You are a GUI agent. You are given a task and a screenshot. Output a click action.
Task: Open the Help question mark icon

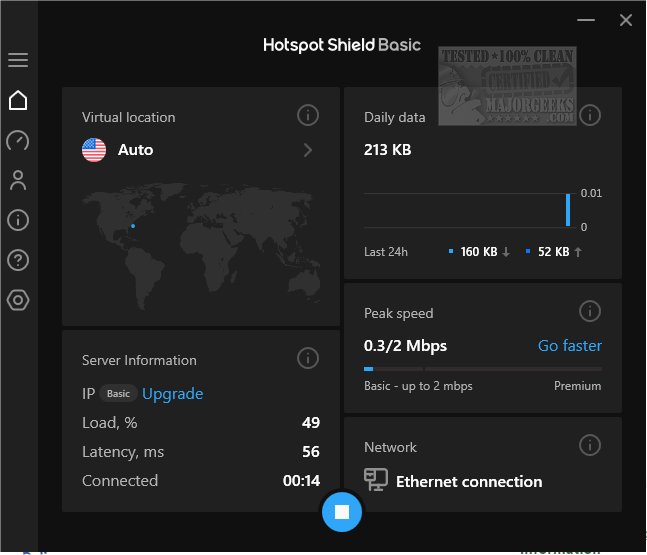18,260
